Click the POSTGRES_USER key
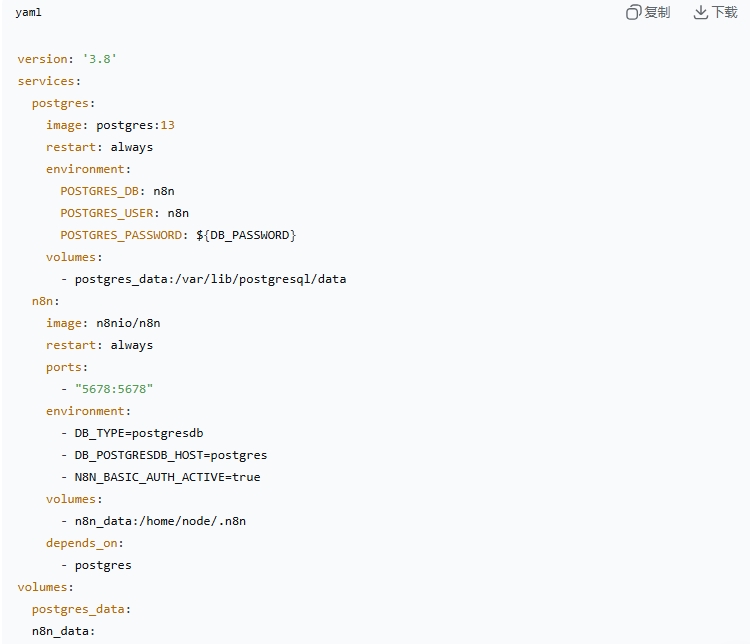This screenshot has width=750, height=644. coord(107,213)
